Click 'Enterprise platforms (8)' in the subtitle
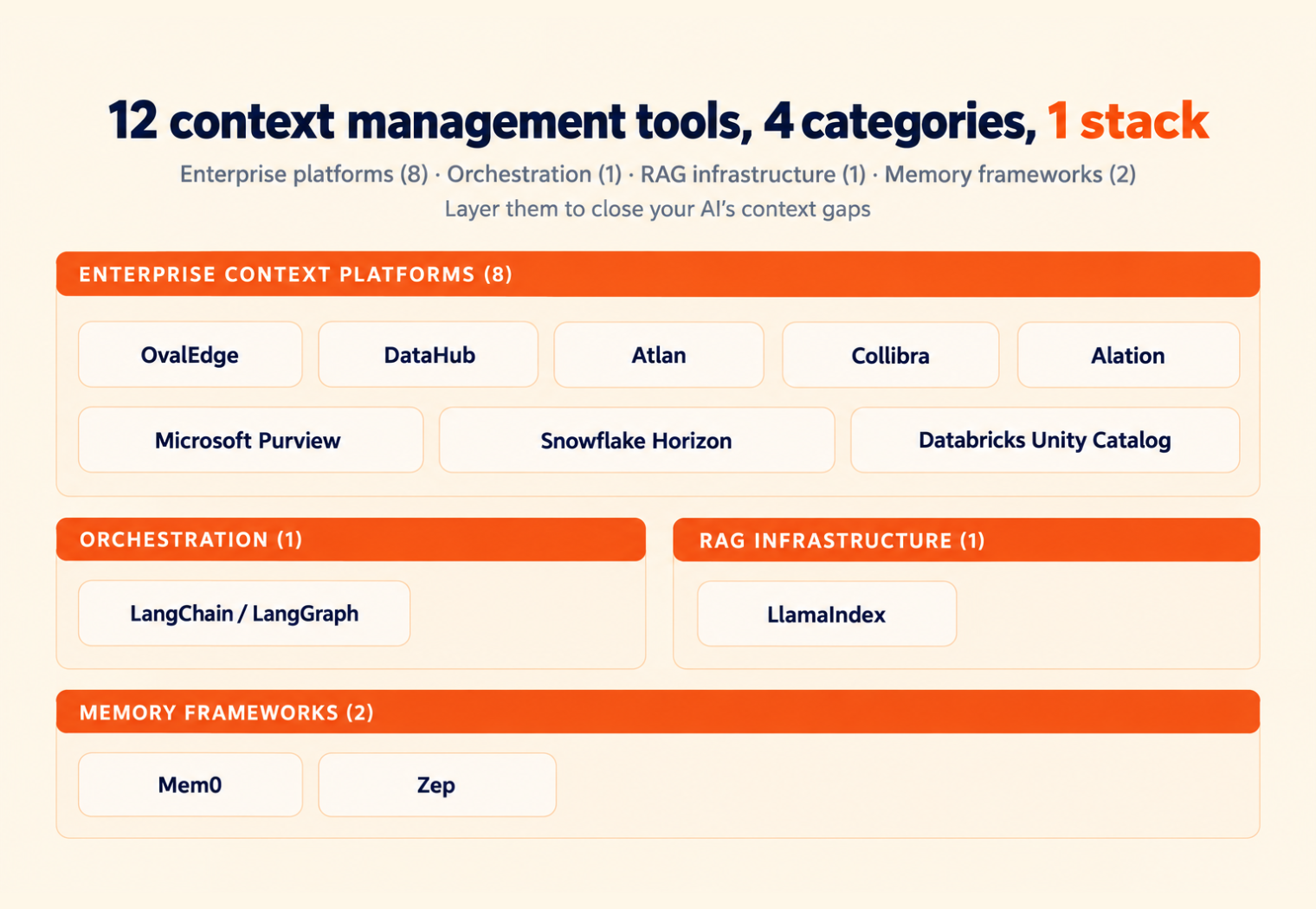1316x909 pixels. [x=304, y=174]
